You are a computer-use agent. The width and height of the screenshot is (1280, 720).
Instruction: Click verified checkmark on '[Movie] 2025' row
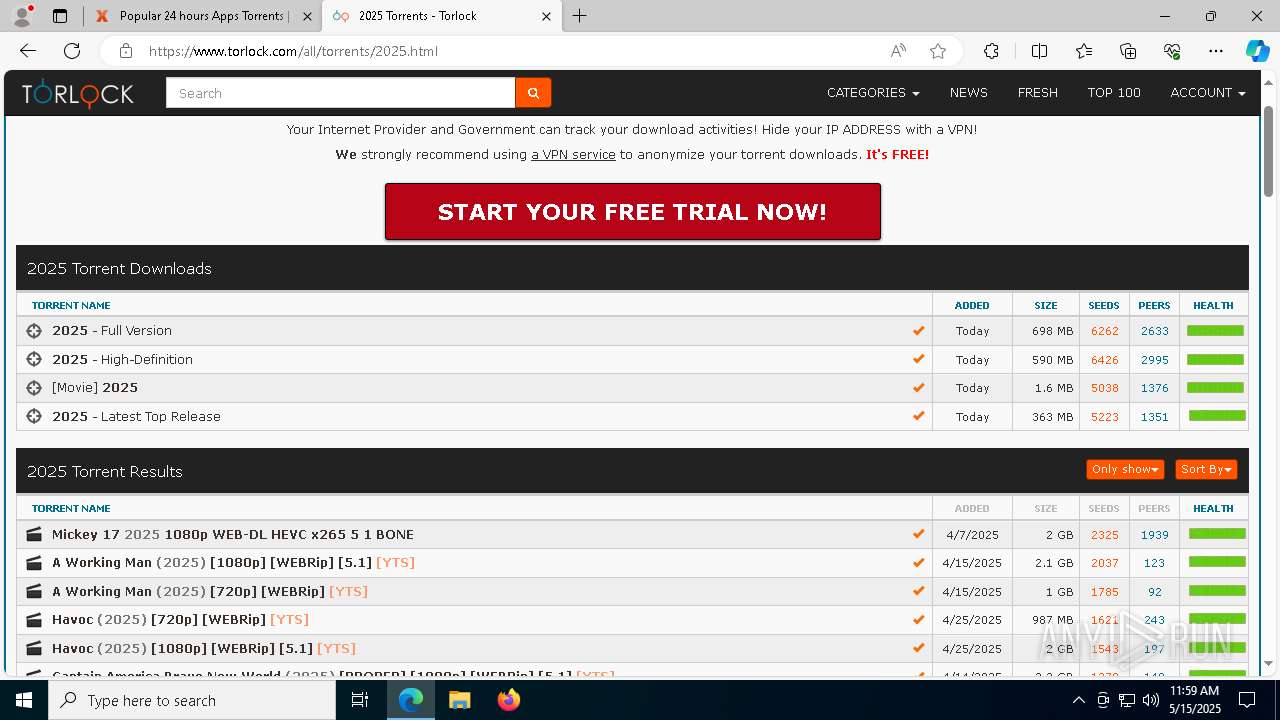click(918, 388)
